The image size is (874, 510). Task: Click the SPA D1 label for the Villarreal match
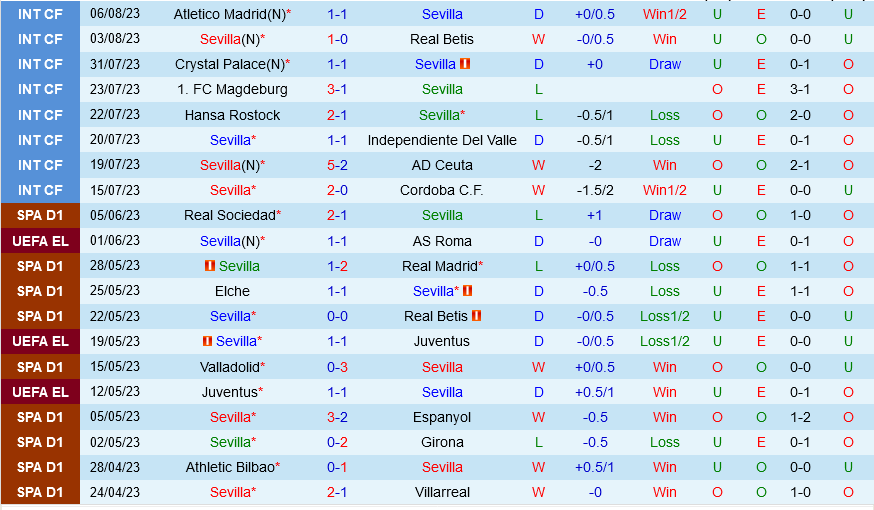click(x=40, y=492)
